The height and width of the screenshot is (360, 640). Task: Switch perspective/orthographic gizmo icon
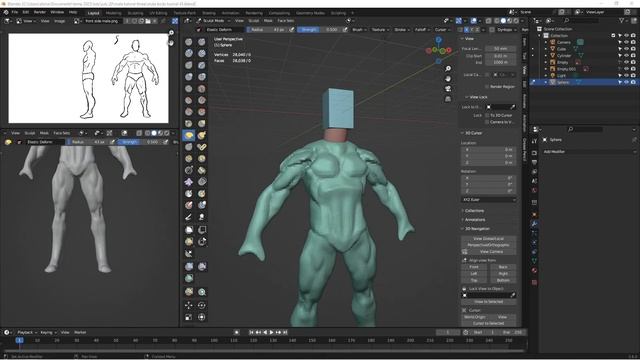(448, 99)
